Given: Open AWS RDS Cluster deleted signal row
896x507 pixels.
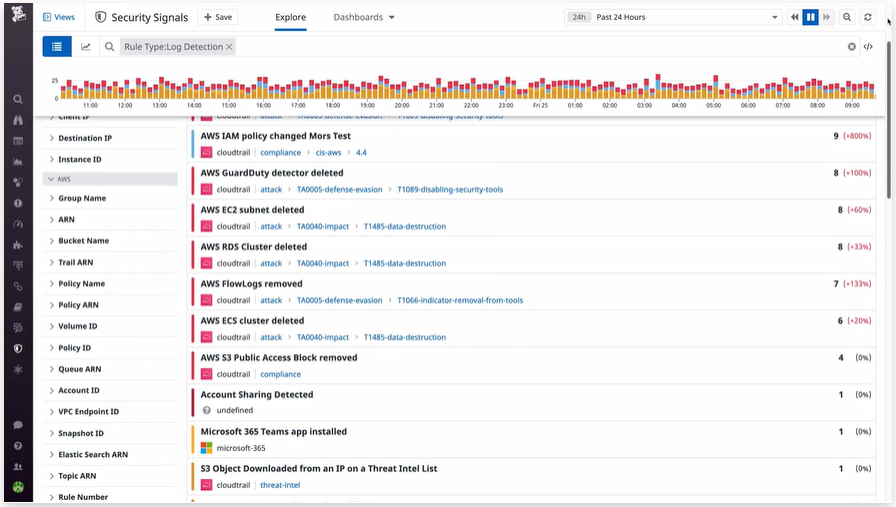Looking at the screenshot, I should 532,255.
